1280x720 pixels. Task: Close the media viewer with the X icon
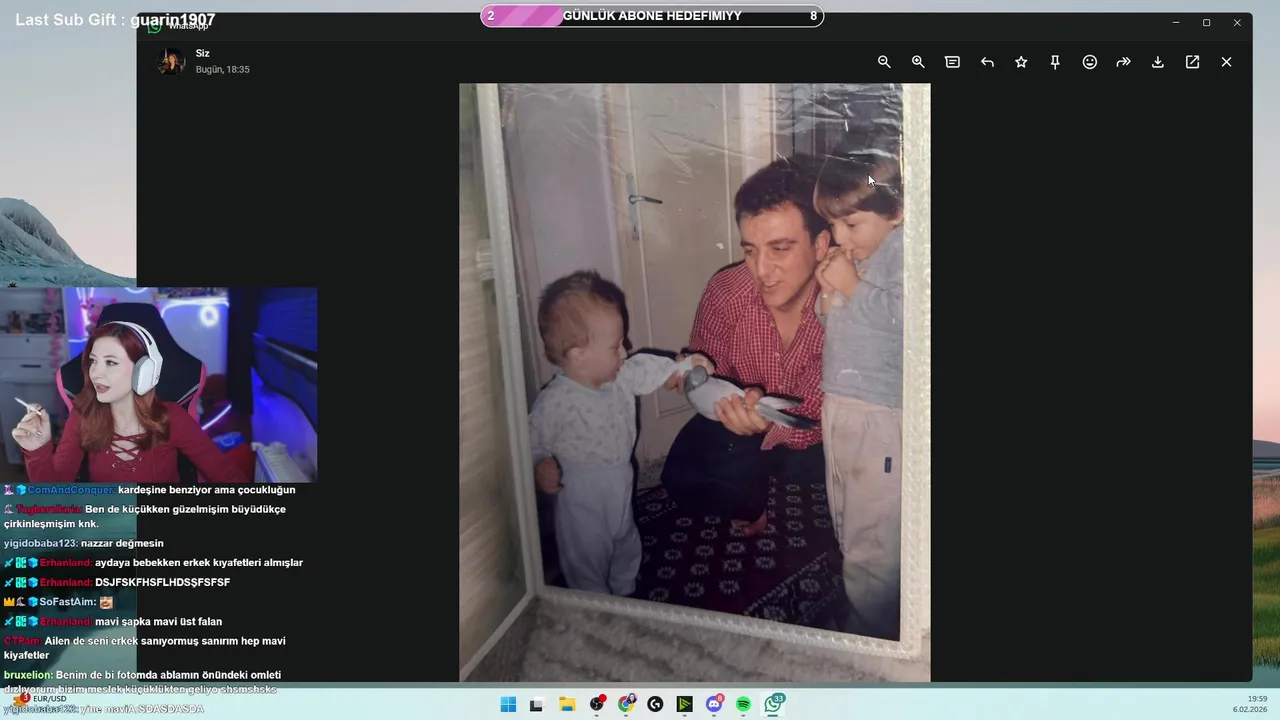[x=1226, y=62]
